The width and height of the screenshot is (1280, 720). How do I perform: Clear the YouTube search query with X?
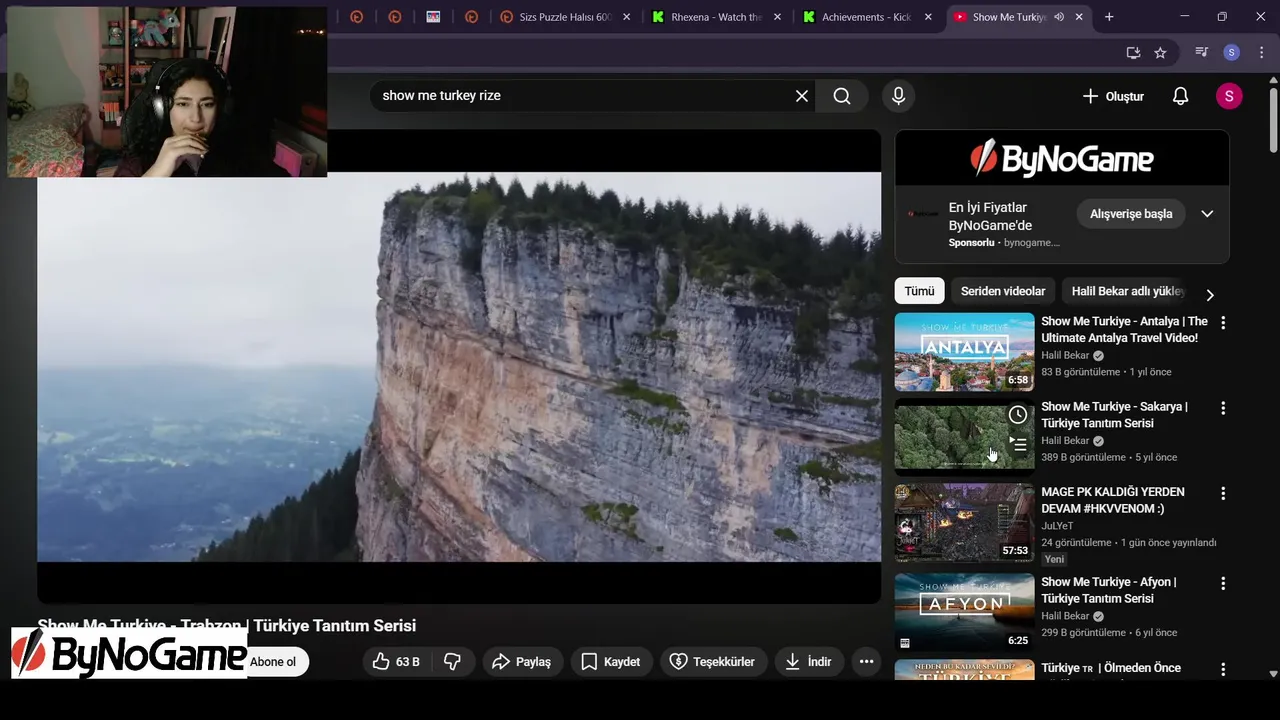tap(801, 96)
